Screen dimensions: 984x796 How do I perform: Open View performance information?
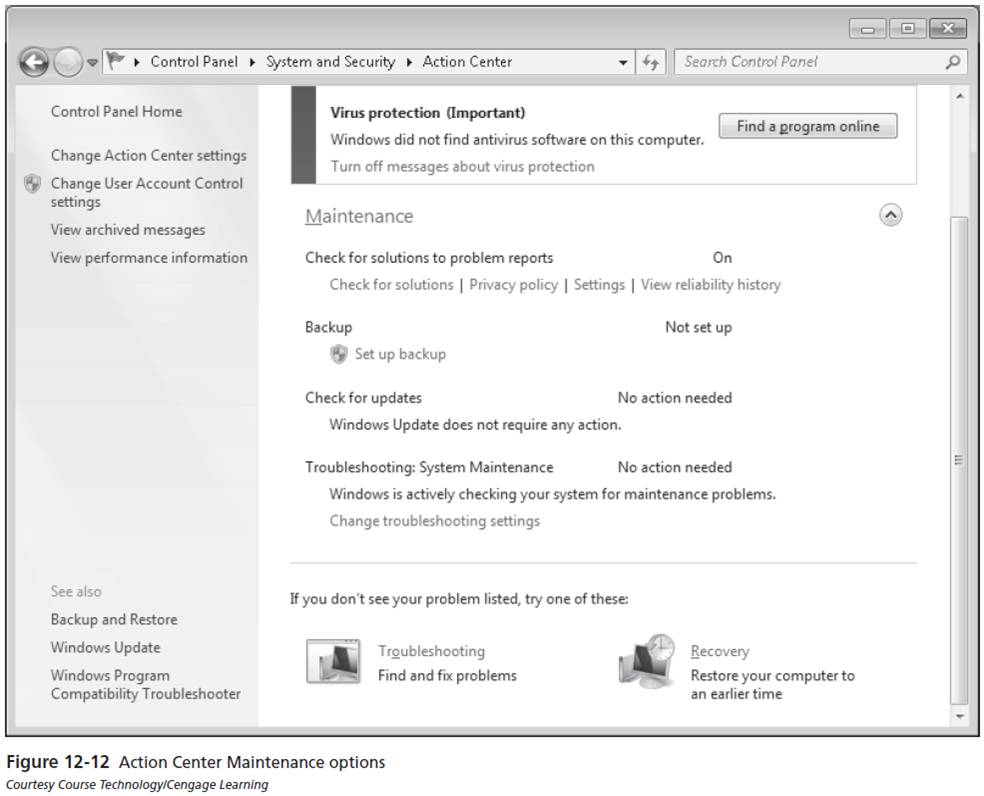pos(149,258)
